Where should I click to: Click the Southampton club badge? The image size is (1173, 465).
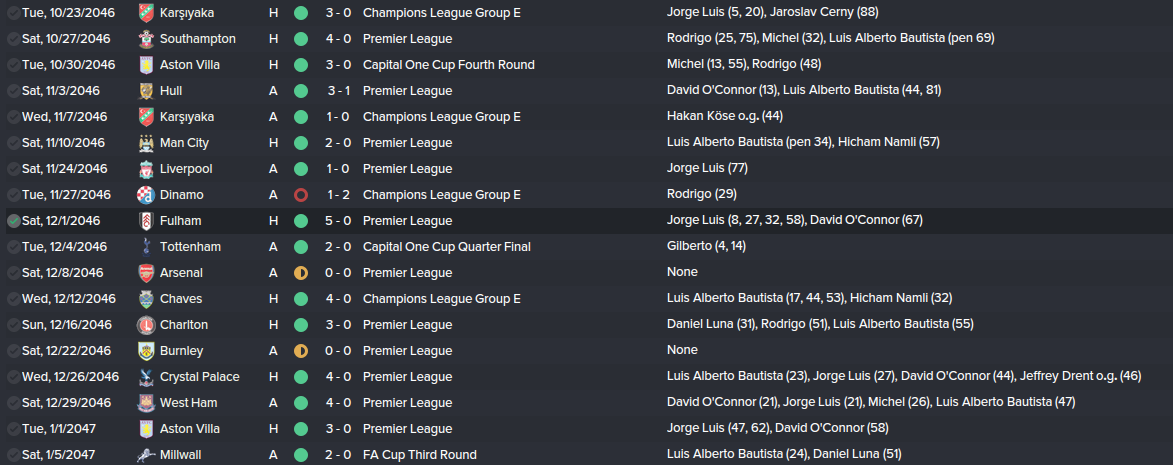[x=146, y=39]
